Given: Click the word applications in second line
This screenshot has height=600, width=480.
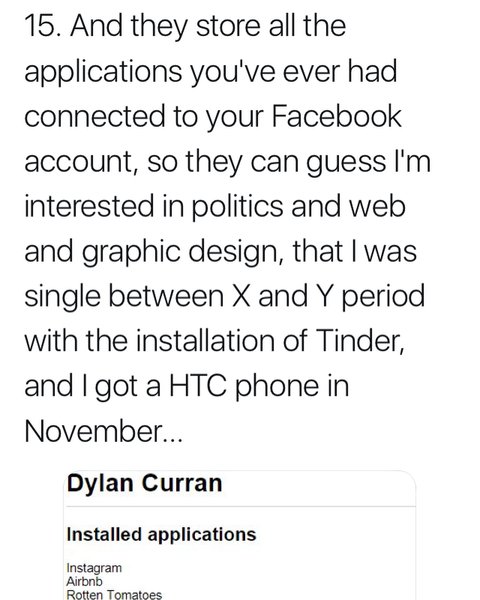Looking at the screenshot, I should tap(103, 72).
